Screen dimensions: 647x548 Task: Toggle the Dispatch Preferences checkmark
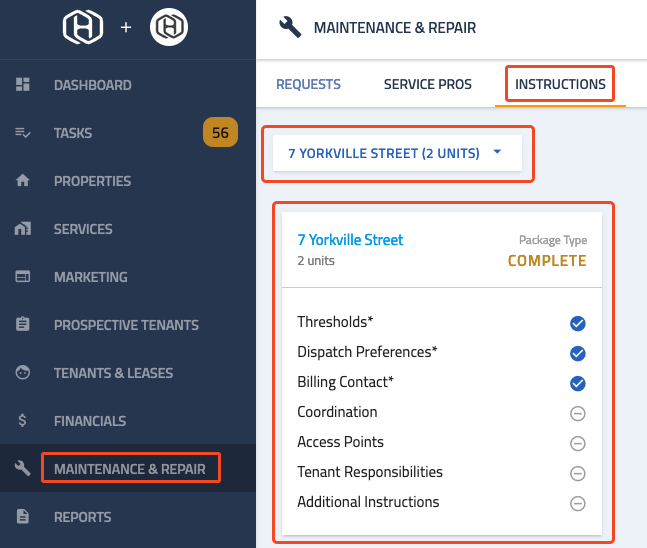tap(577, 353)
